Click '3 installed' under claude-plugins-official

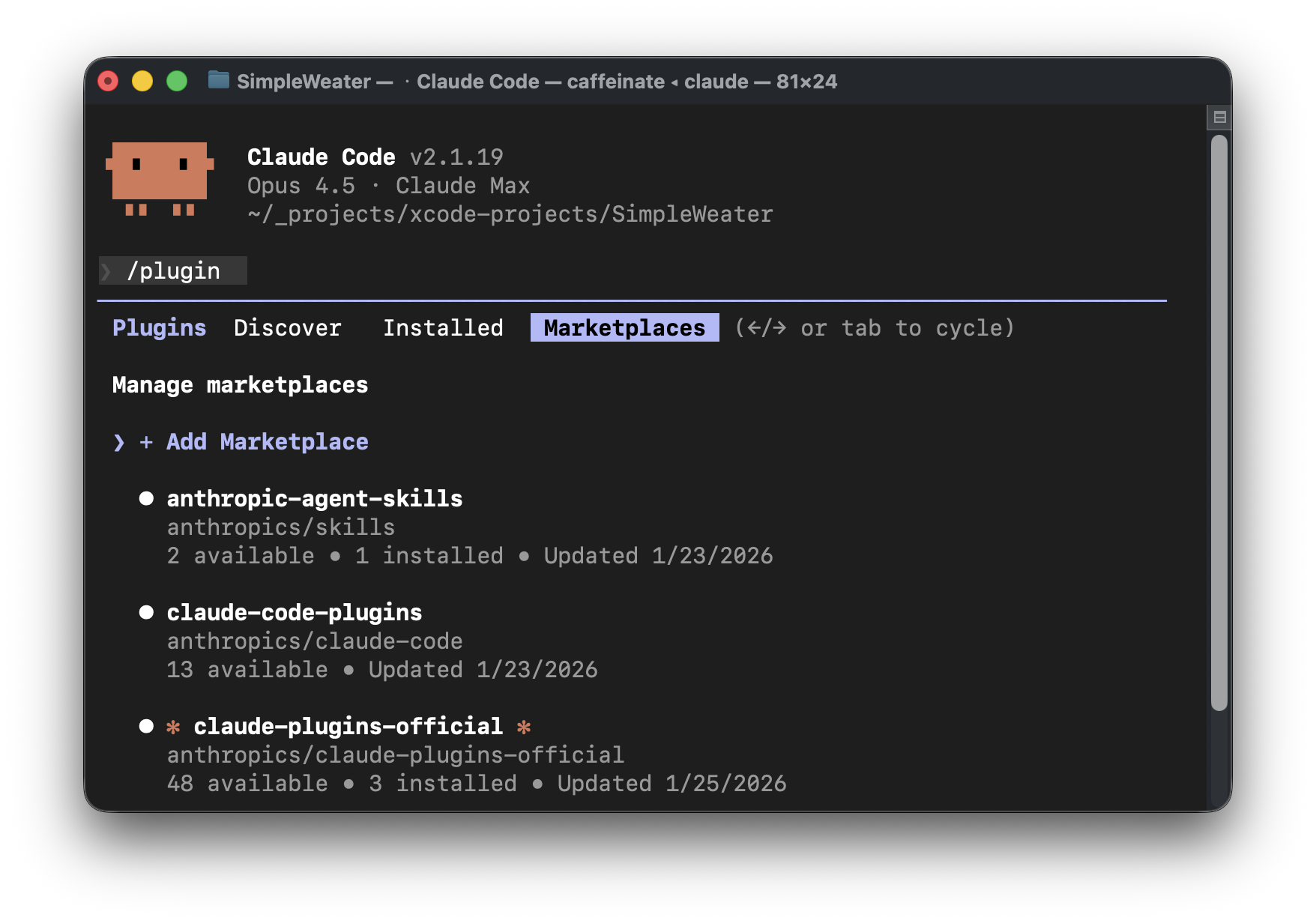coord(443,783)
